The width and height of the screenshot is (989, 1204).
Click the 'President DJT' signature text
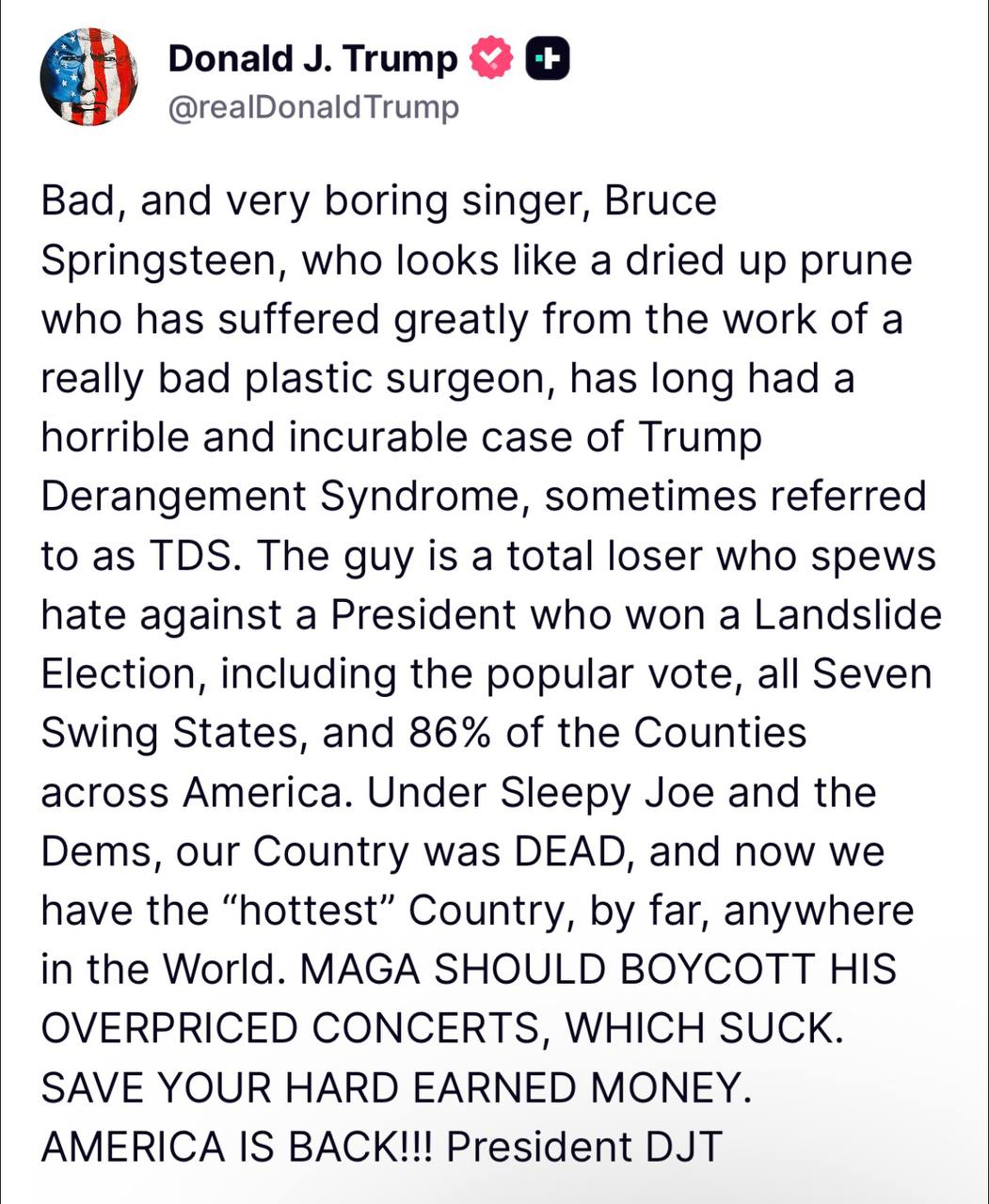coord(584,1148)
